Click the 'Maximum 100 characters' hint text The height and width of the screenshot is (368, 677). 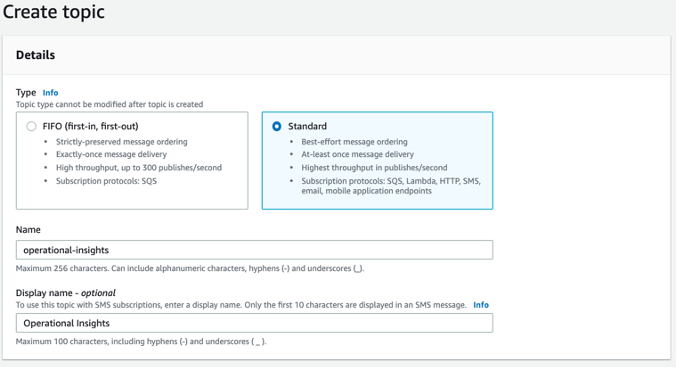[x=141, y=342]
